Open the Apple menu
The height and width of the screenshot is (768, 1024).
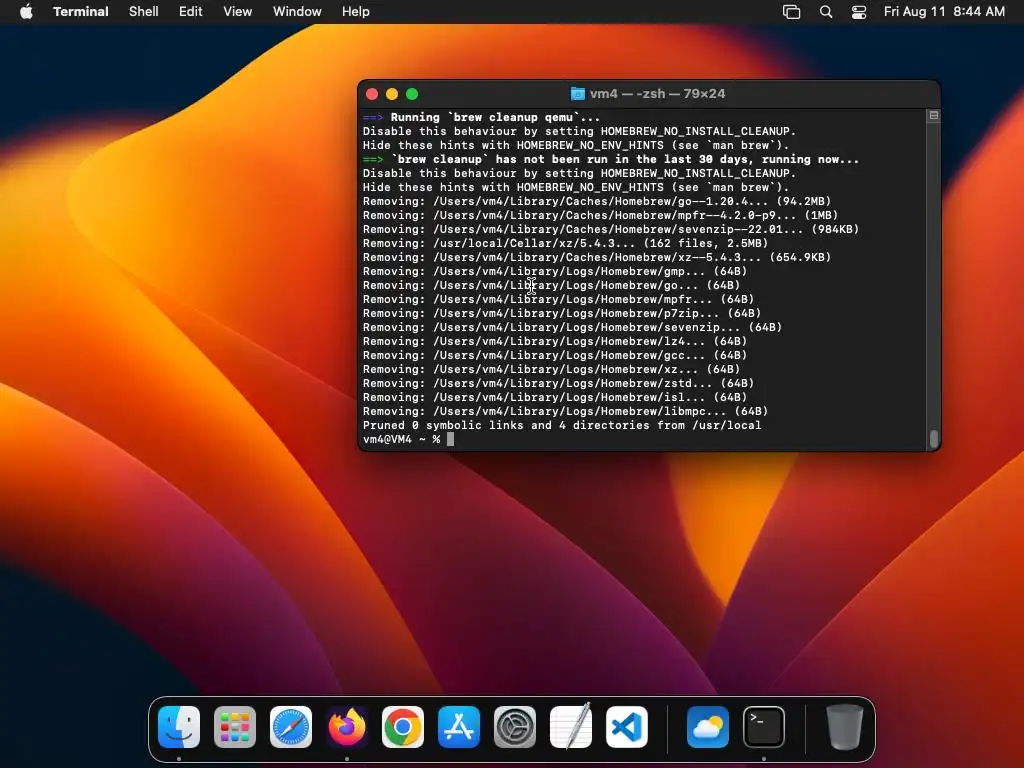click(26, 12)
